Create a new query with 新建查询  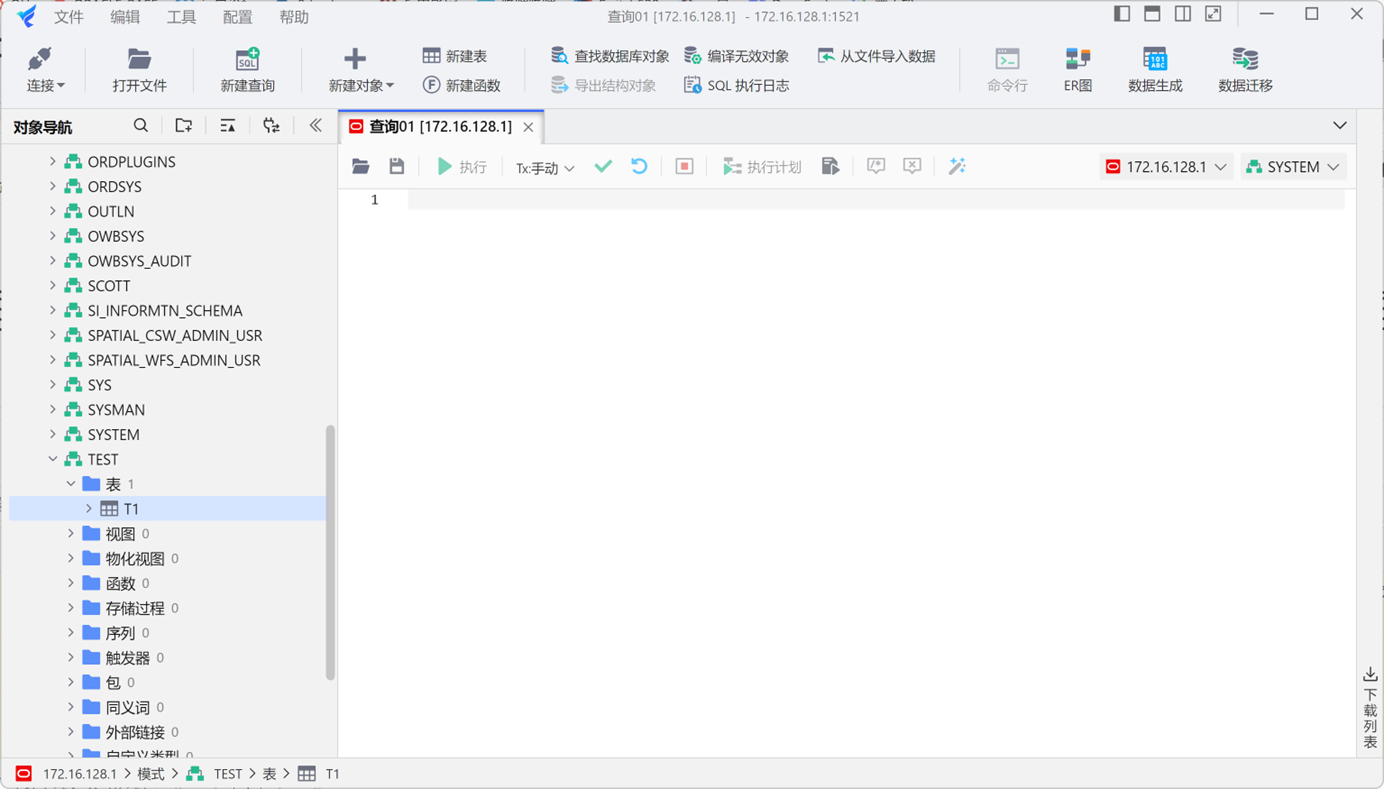pyautogui.click(x=247, y=70)
